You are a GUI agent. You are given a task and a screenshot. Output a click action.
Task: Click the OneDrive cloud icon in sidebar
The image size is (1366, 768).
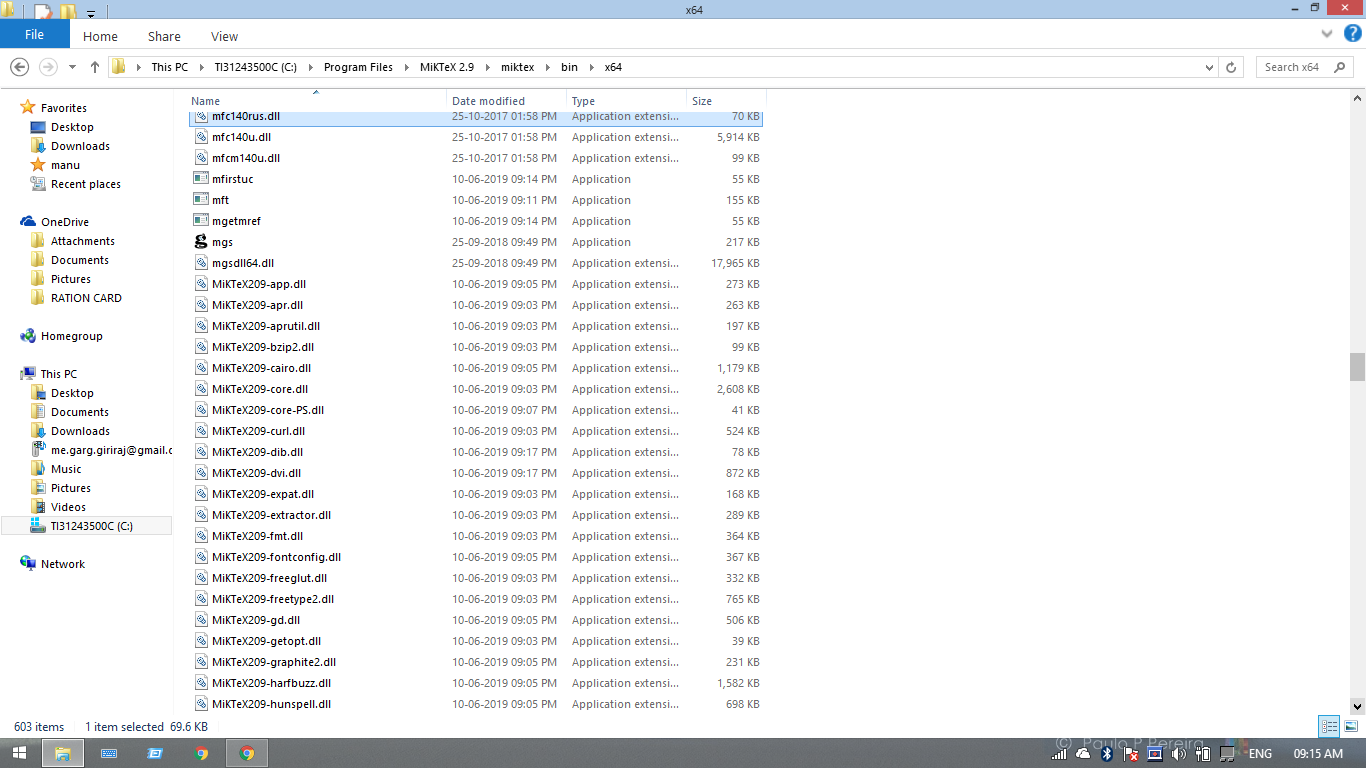[x=28, y=222]
